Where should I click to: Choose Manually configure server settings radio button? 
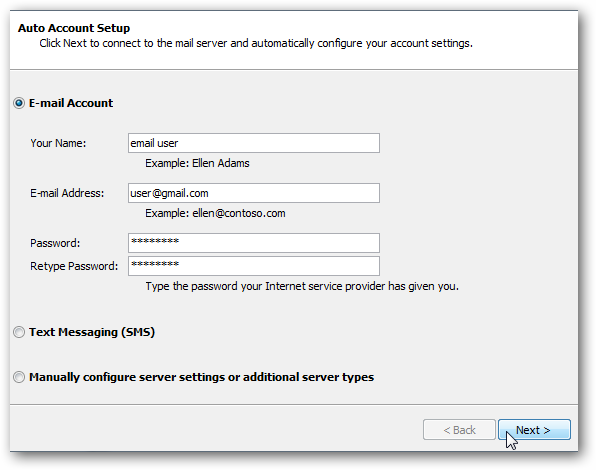point(19,377)
